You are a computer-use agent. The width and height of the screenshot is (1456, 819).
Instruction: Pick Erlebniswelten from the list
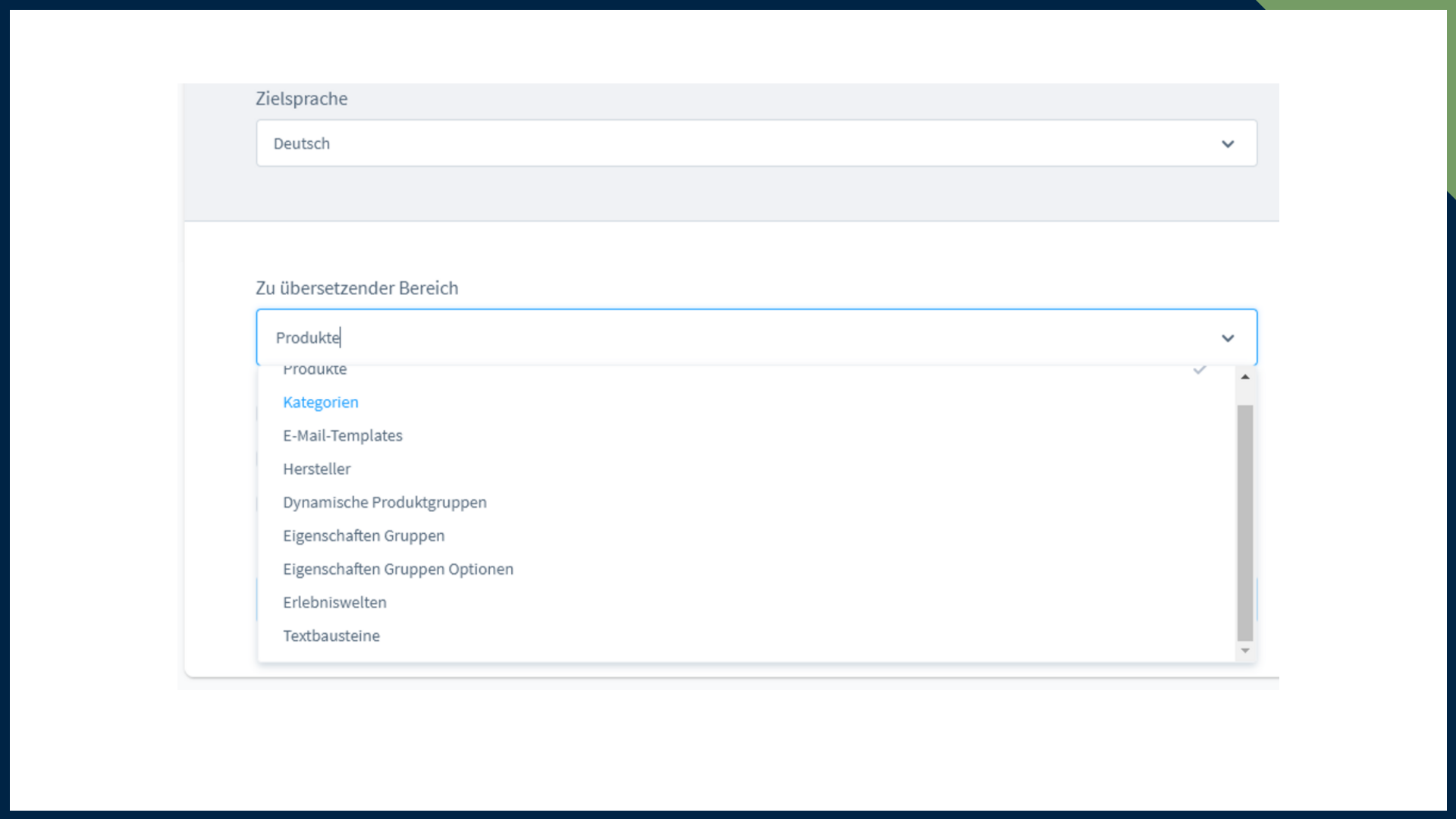[334, 603]
